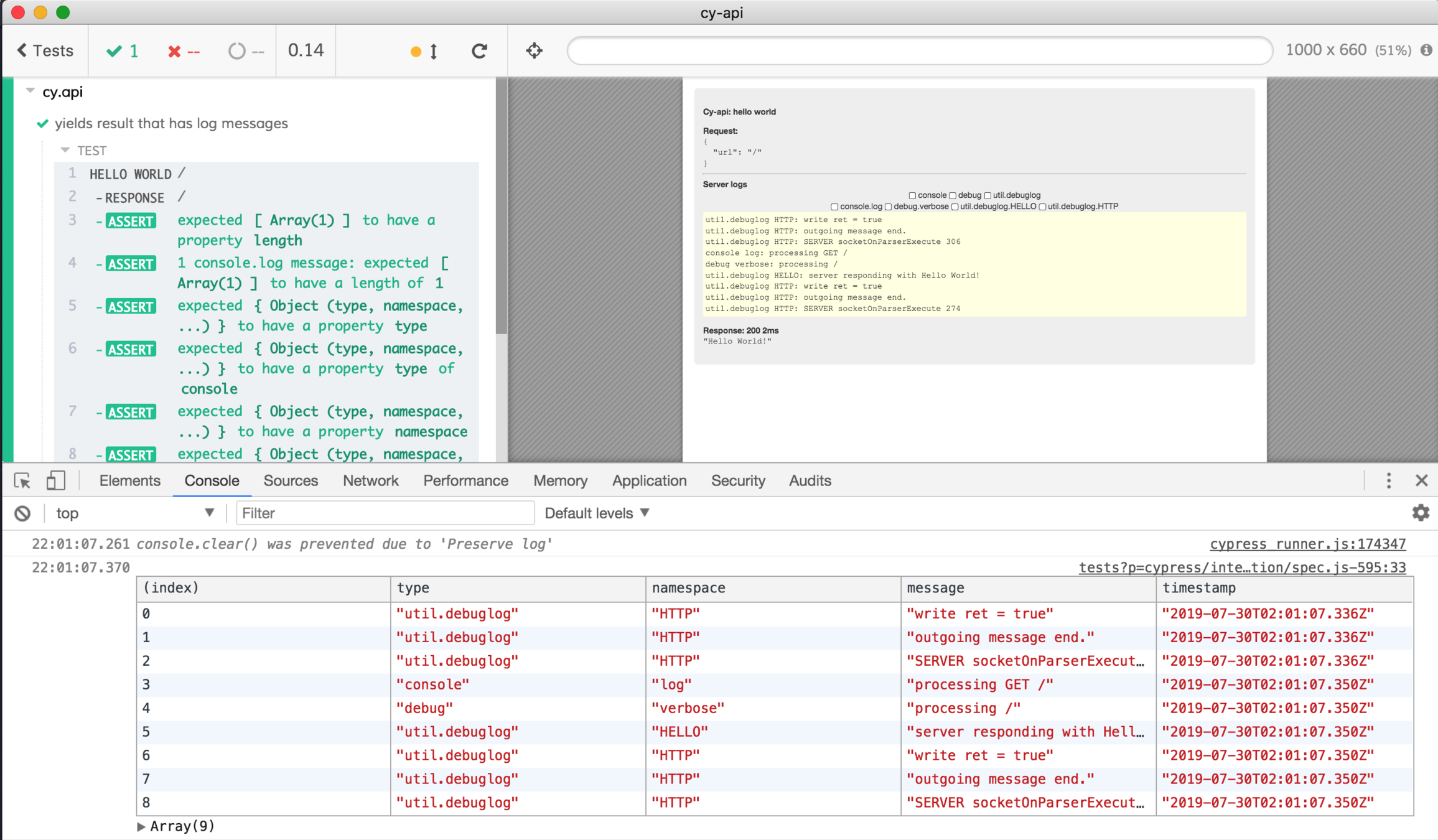This screenshot has height=840, width=1438.
Task: Clear the console with the ban icon
Action: (22, 513)
